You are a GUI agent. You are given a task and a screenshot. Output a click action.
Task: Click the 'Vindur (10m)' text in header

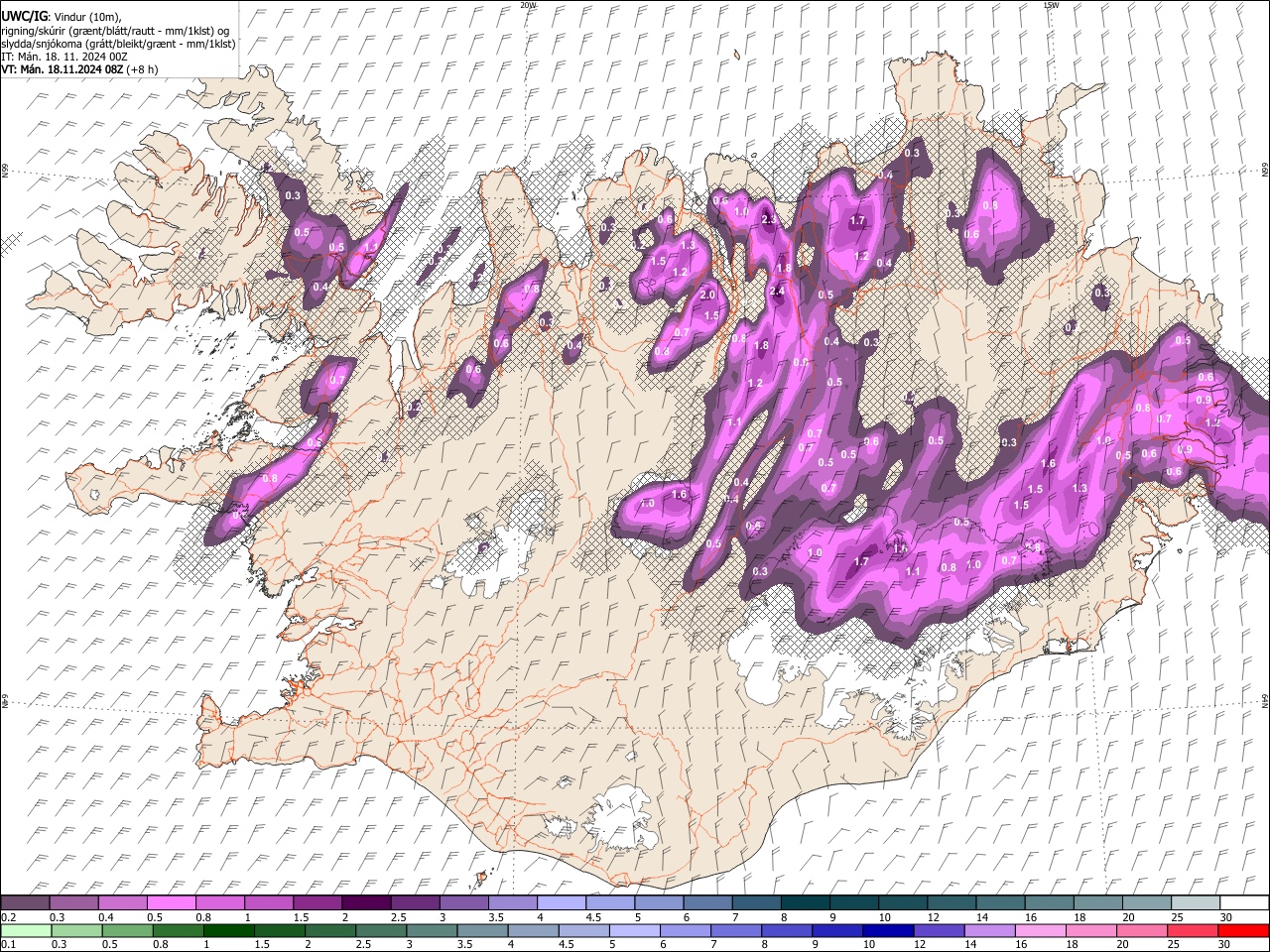pyautogui.click(x=86, y=17)
